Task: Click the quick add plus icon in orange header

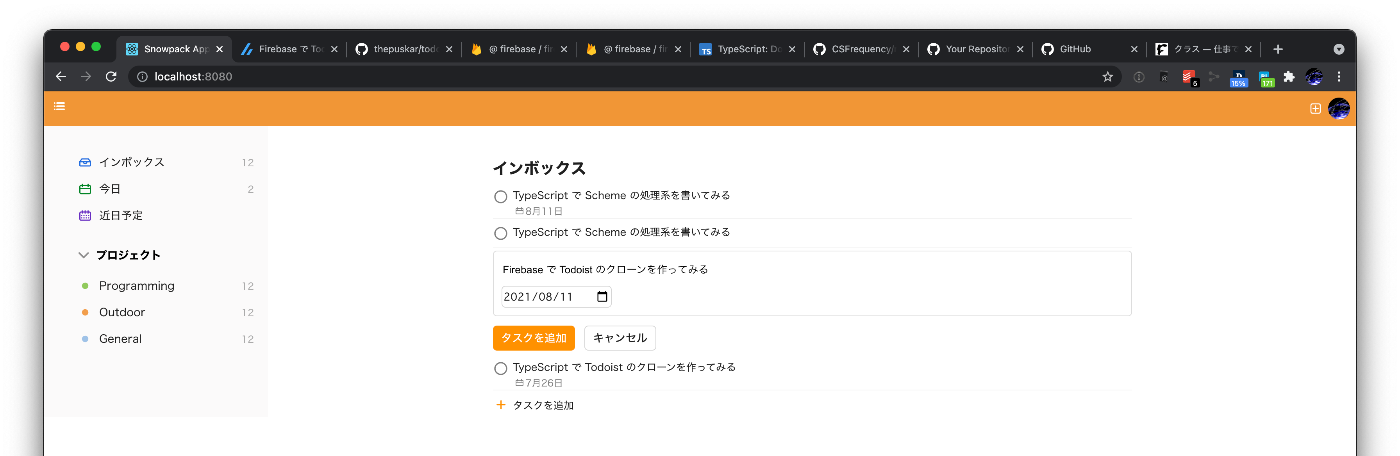Action: coord(1316,108)
